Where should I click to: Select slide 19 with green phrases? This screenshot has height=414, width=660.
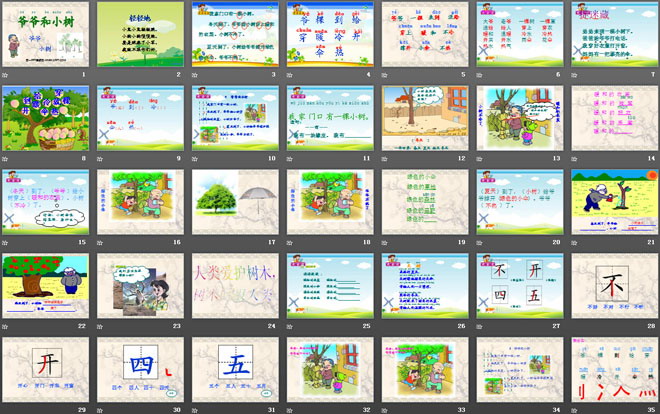425,202
